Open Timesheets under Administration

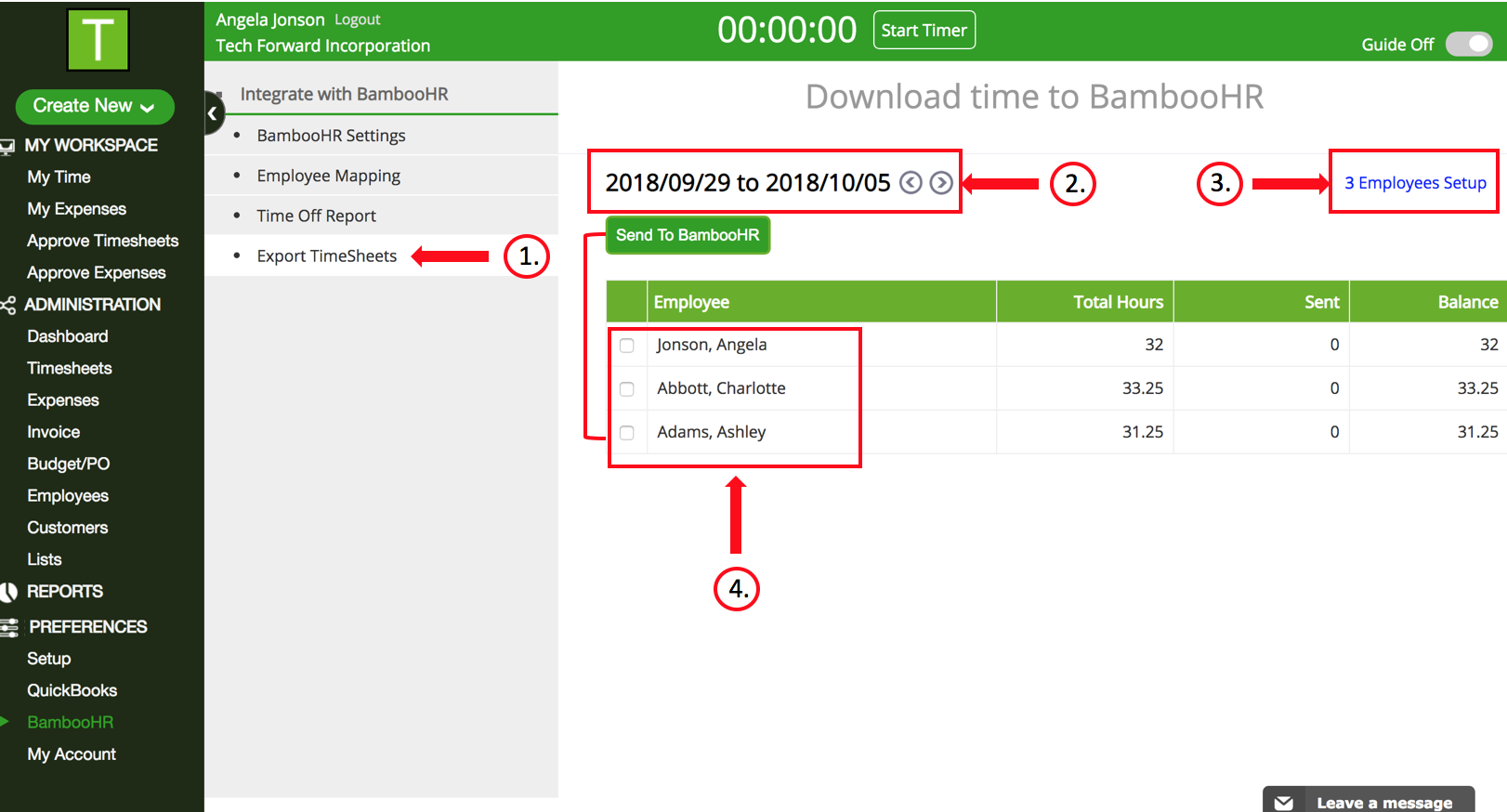click(69, 368)
